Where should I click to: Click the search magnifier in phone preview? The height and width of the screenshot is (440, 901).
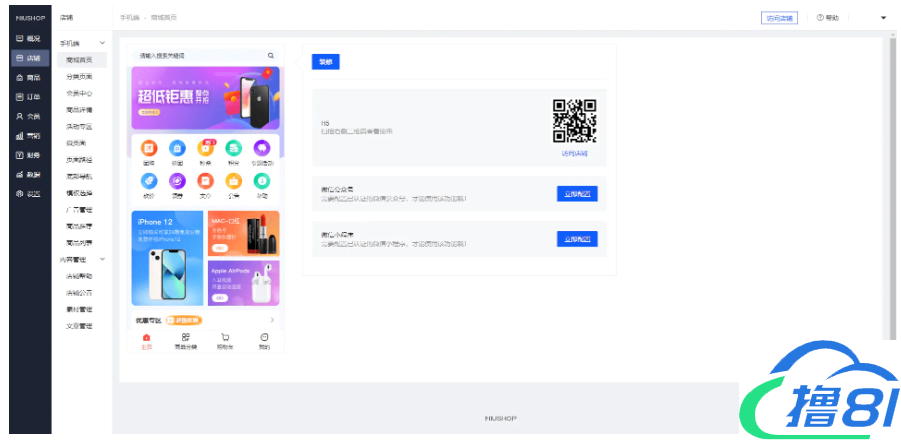click(x=270, y=56)
